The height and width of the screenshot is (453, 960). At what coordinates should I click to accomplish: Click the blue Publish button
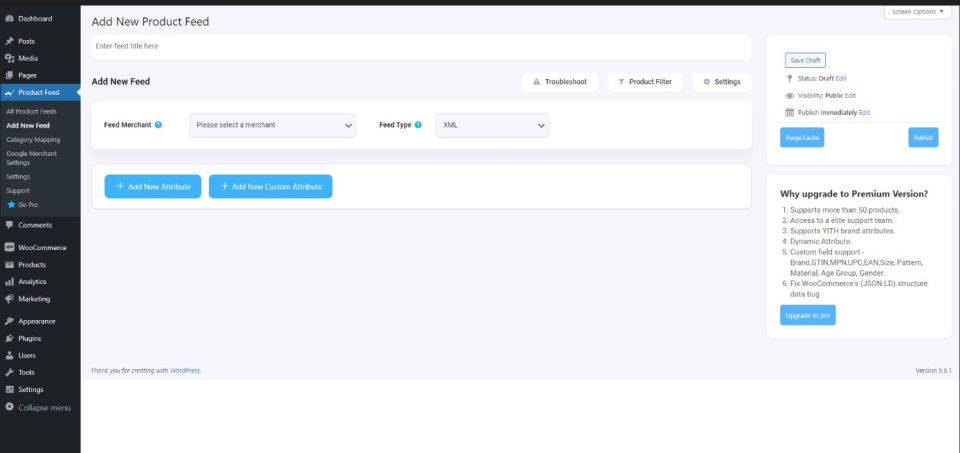[922, 138]
